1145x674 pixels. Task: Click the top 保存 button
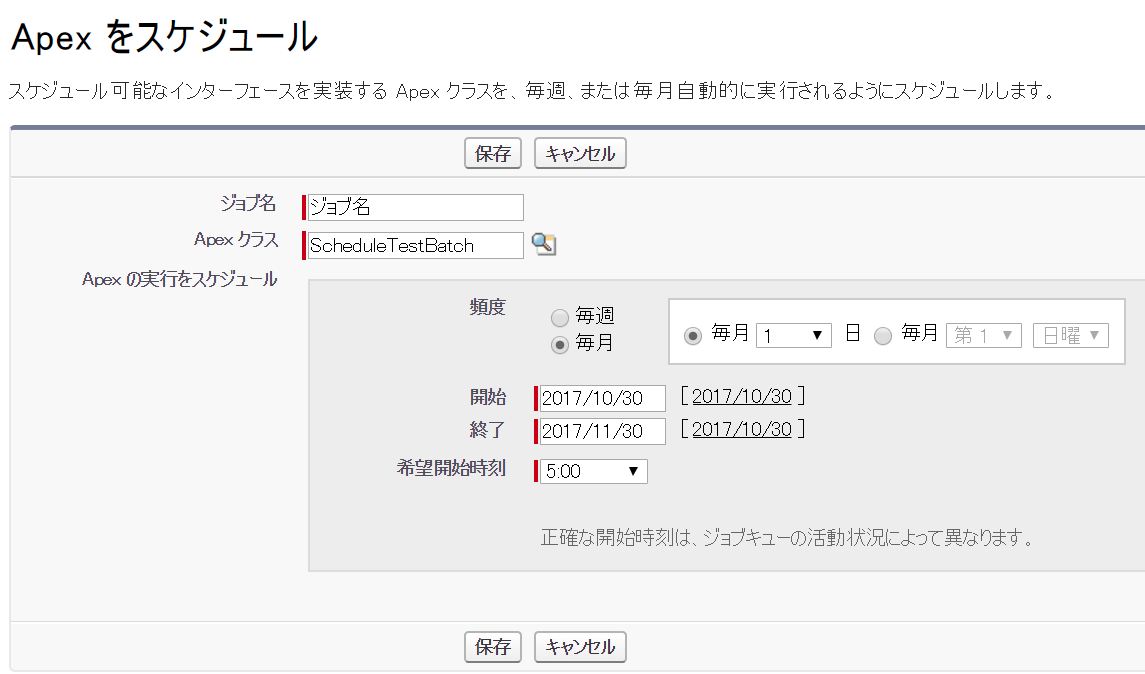[492, 153]
